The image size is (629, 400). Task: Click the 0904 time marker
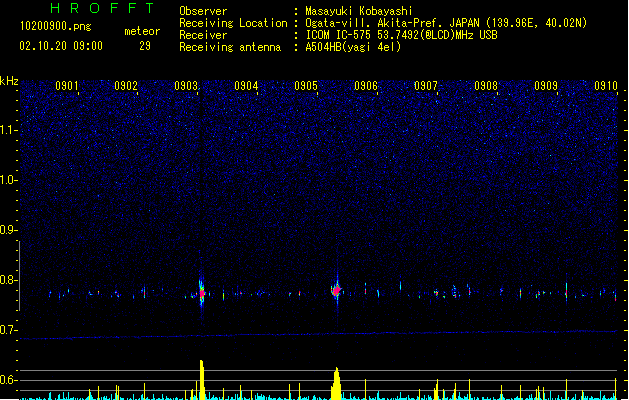point(246,86)
